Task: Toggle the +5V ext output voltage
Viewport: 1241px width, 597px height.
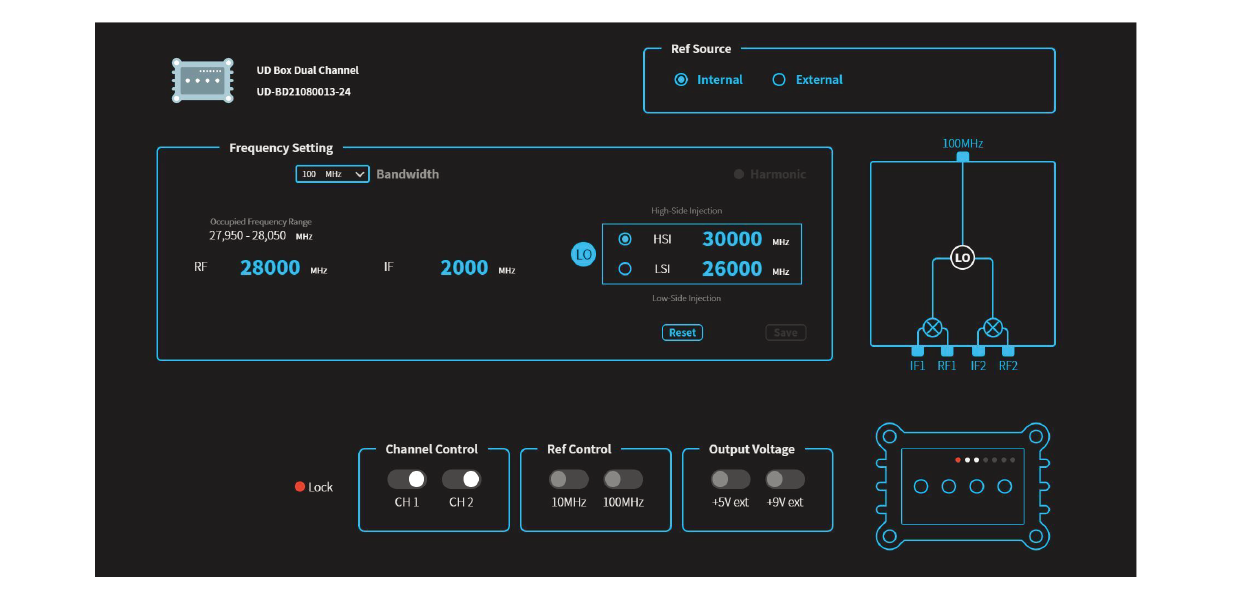Action: (x=730, y=479)
